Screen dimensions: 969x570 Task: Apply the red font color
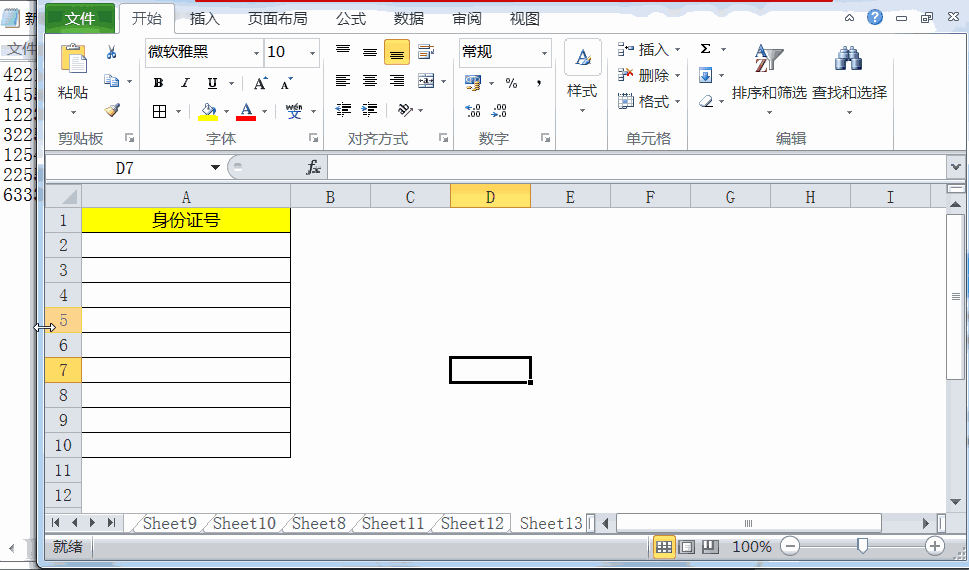point(246,111)
